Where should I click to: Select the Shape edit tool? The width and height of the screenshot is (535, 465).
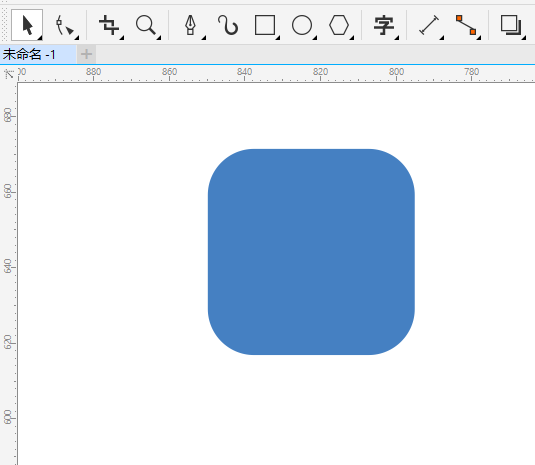[x=64, y=25]
